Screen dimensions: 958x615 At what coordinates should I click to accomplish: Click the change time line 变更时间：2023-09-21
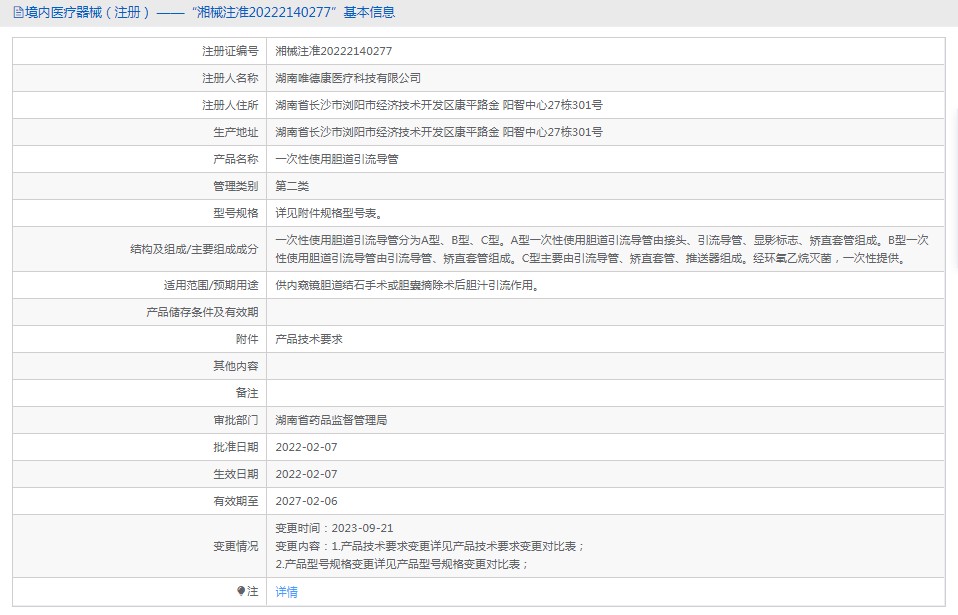[334, 528]
